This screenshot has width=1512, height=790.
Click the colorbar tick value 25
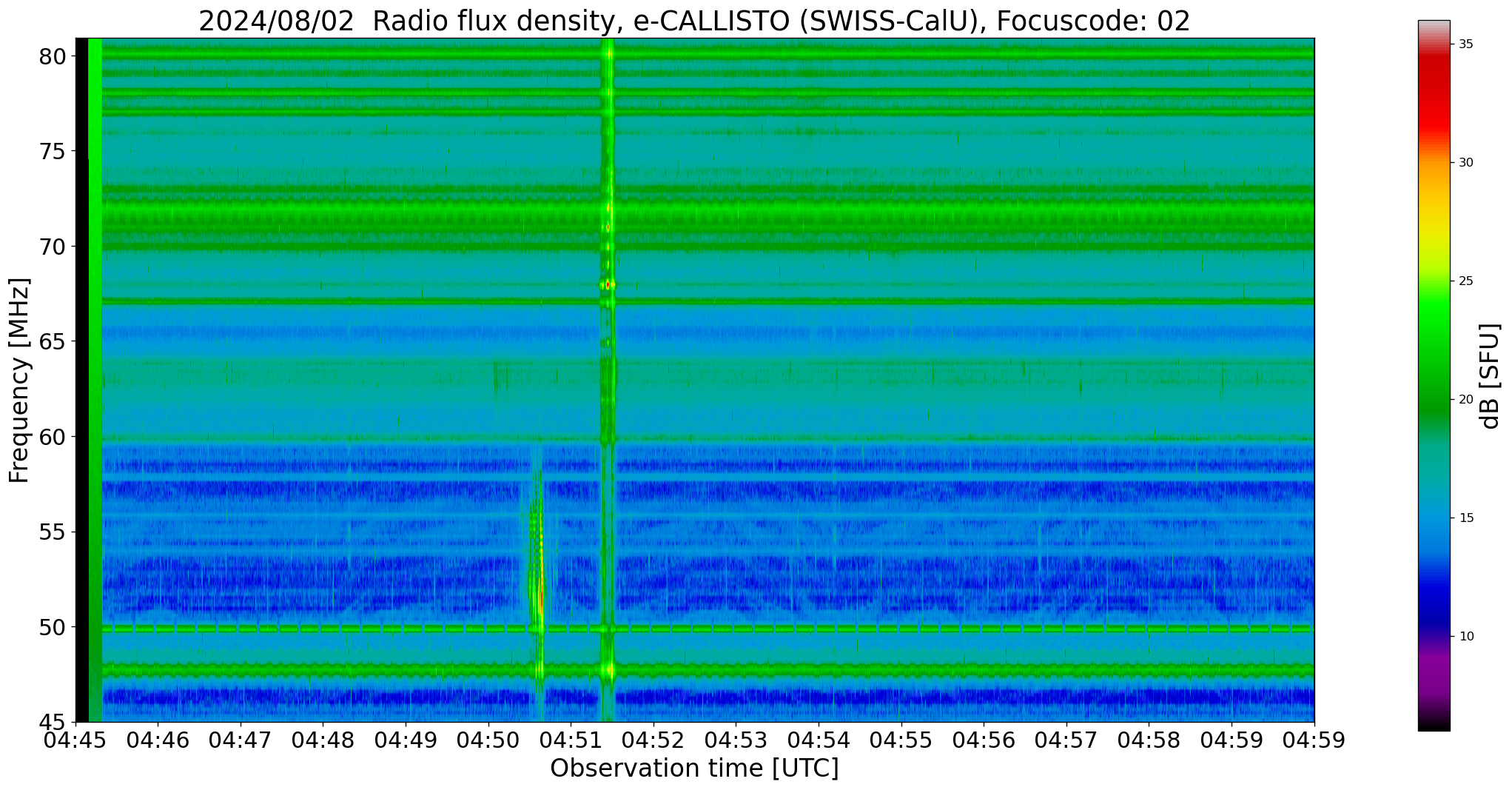tap(1466, 281)
